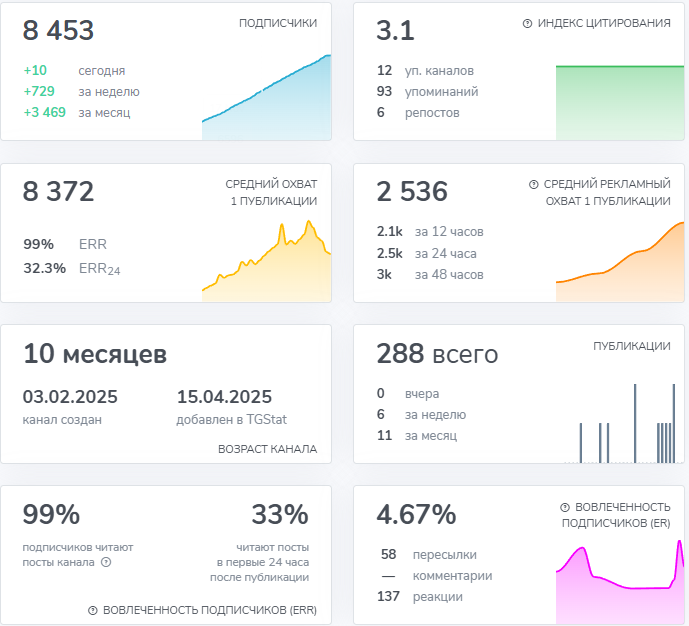Screen dimensions: 689x626
Task: Open the green citation index chart
Action: [x=619, y=102]
